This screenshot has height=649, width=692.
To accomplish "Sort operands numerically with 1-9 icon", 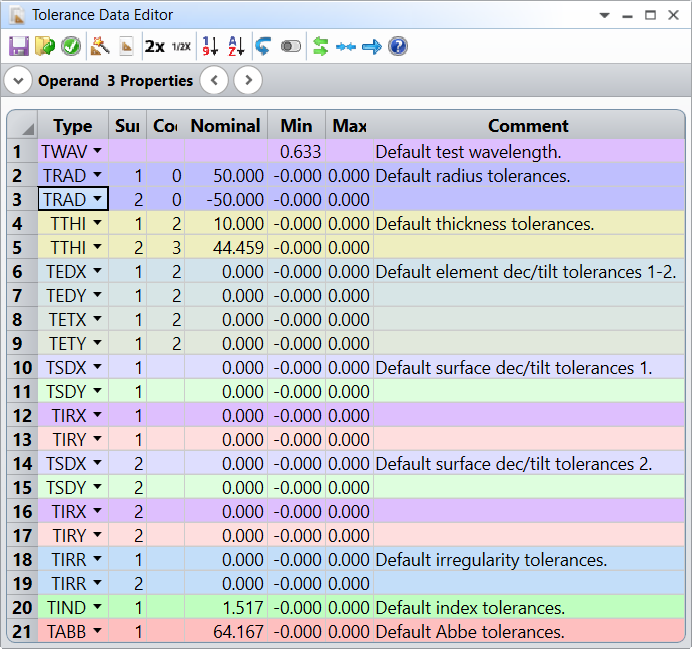I will [210, 46].
